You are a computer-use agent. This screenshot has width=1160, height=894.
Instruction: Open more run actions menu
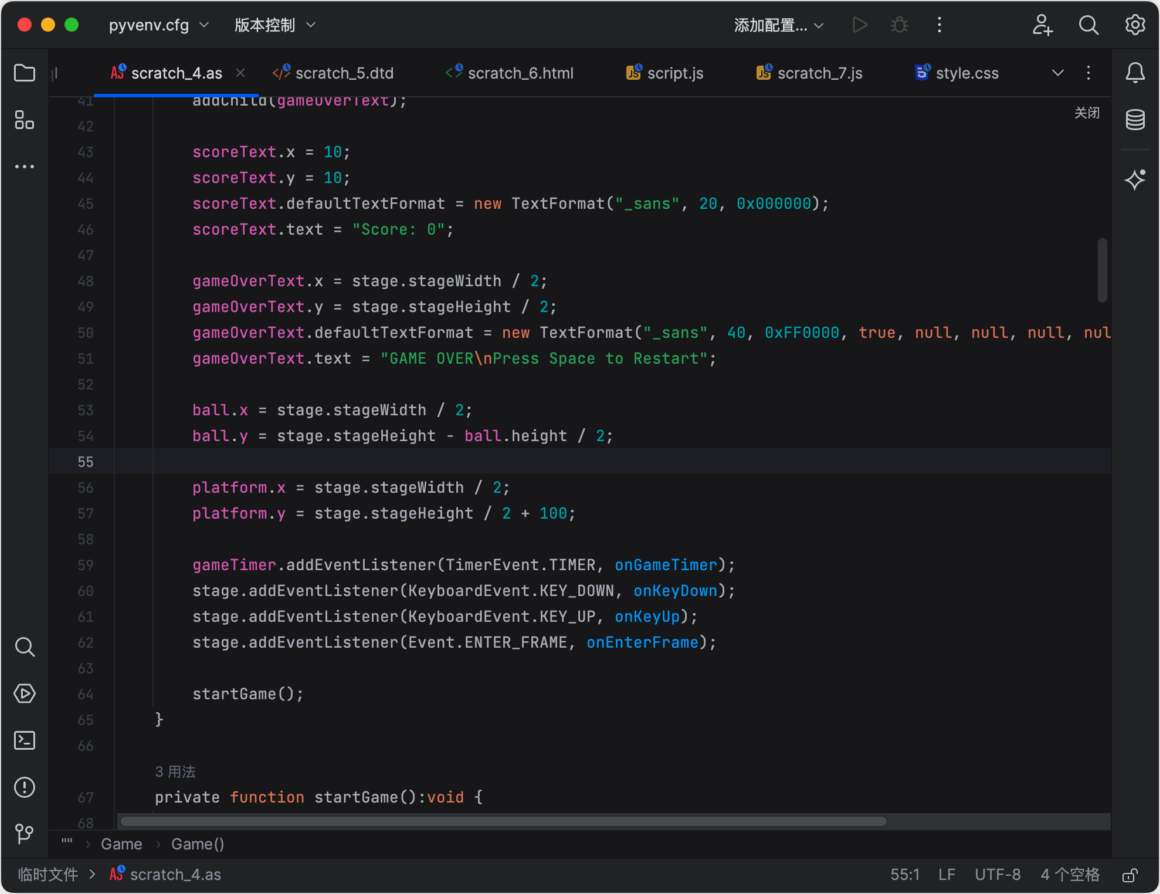tap(940, 25)
